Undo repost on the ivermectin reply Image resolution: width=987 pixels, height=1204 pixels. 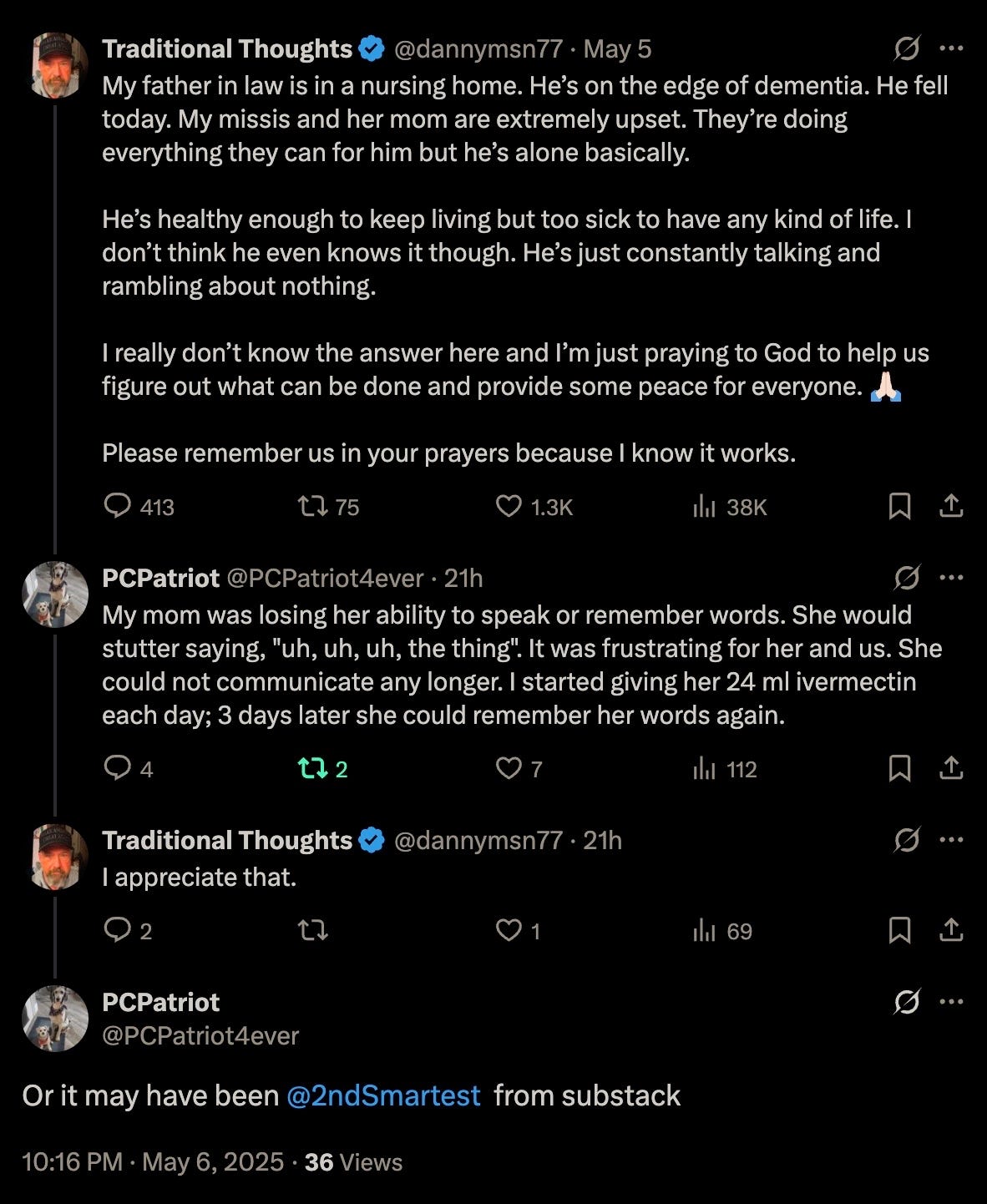pos(313,768)
